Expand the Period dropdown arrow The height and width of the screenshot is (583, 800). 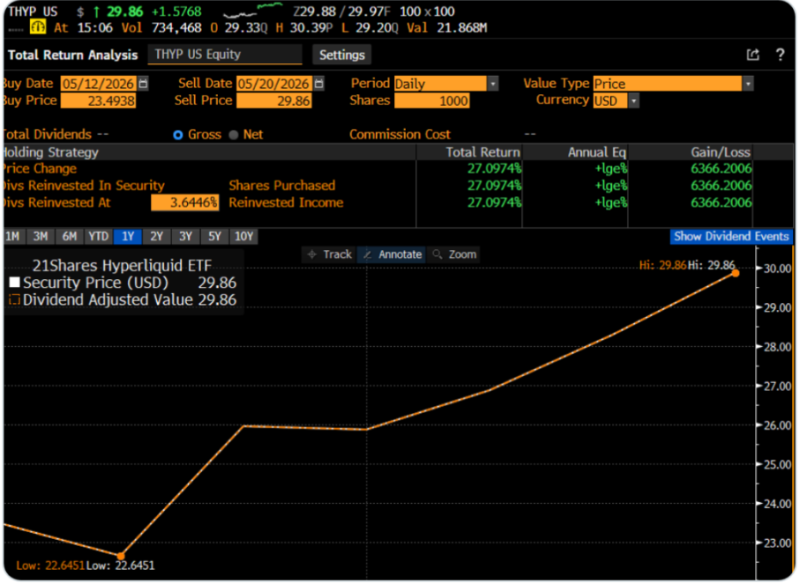click(x=493, y=84)
